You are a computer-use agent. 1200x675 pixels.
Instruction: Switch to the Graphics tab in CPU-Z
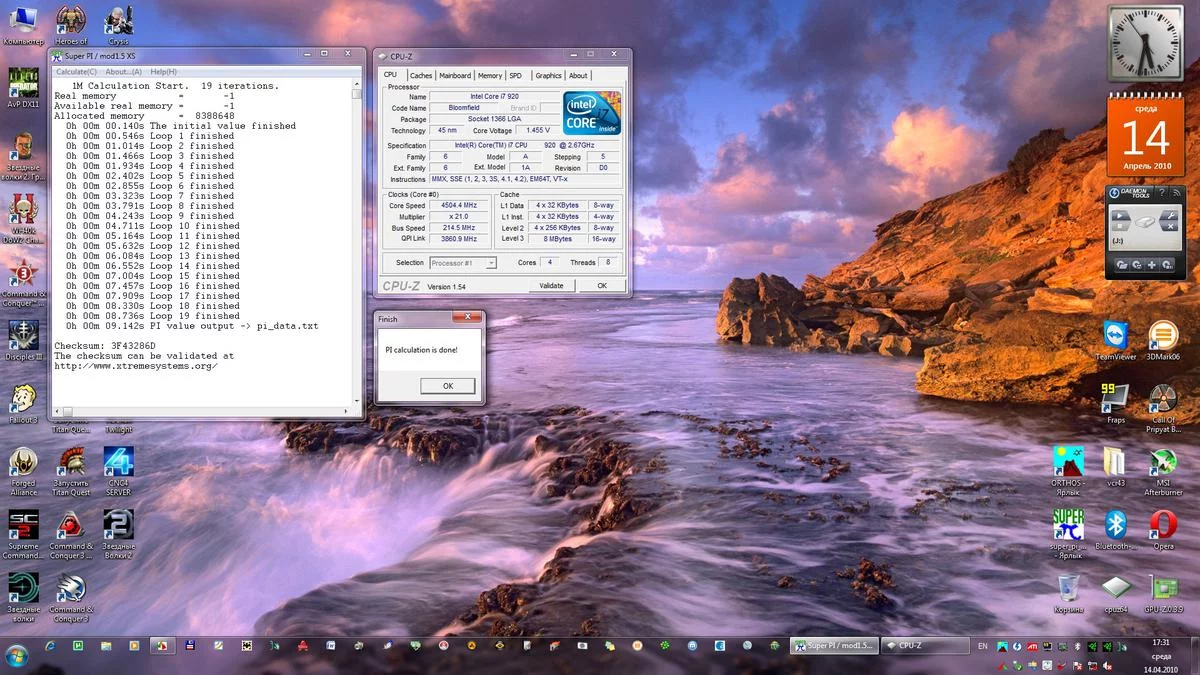(x=548, y=76)
